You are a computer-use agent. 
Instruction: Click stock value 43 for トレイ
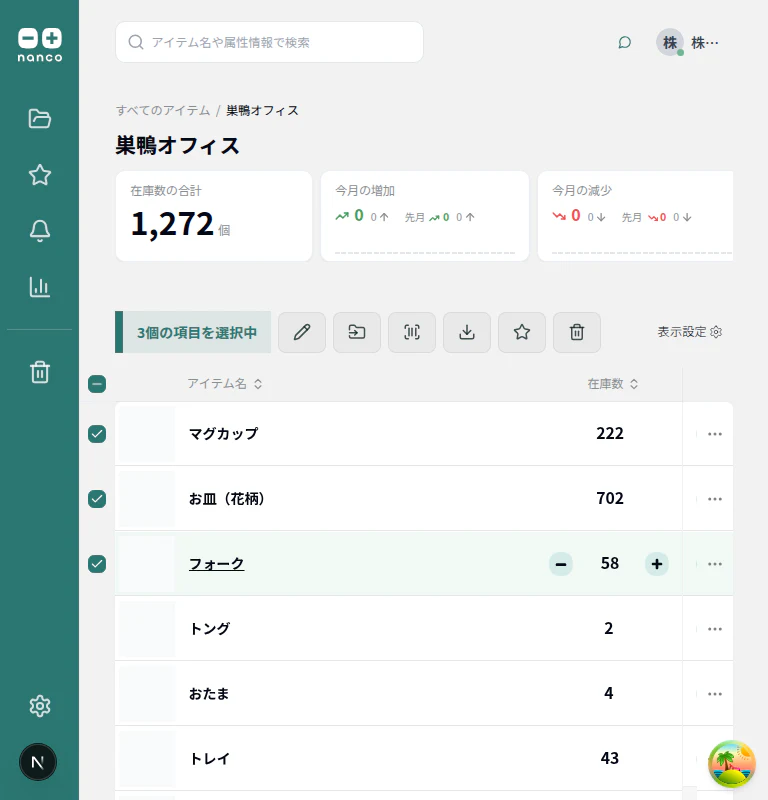pos(609,758)
